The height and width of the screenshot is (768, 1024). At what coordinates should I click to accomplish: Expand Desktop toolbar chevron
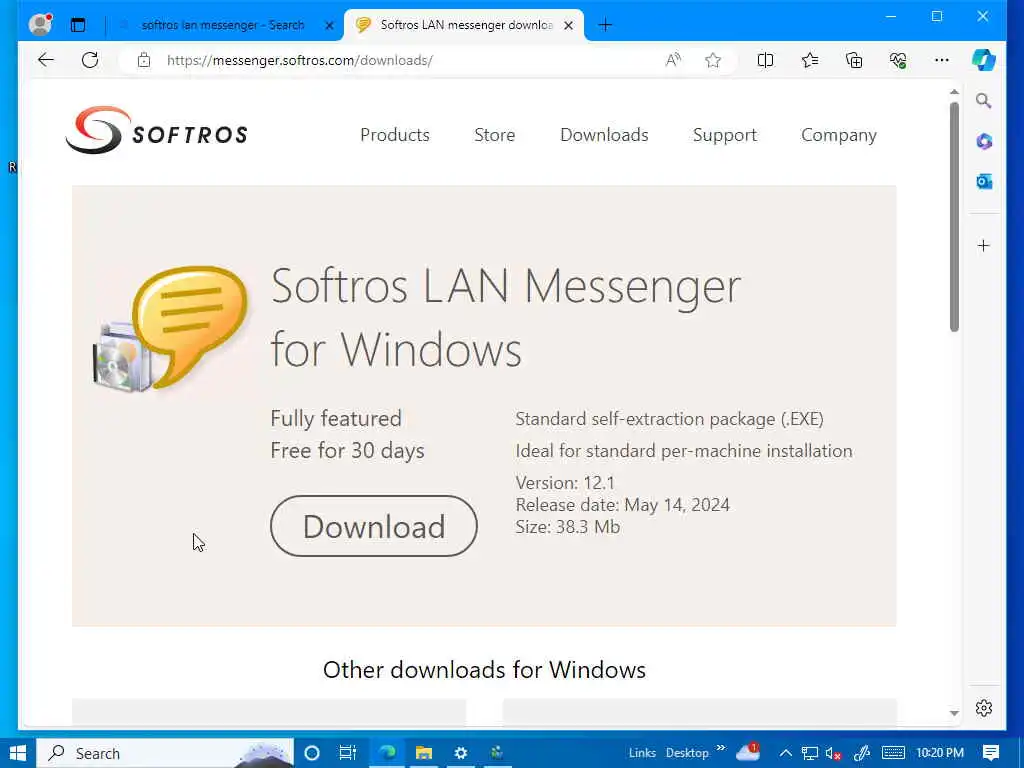point(720,748)
